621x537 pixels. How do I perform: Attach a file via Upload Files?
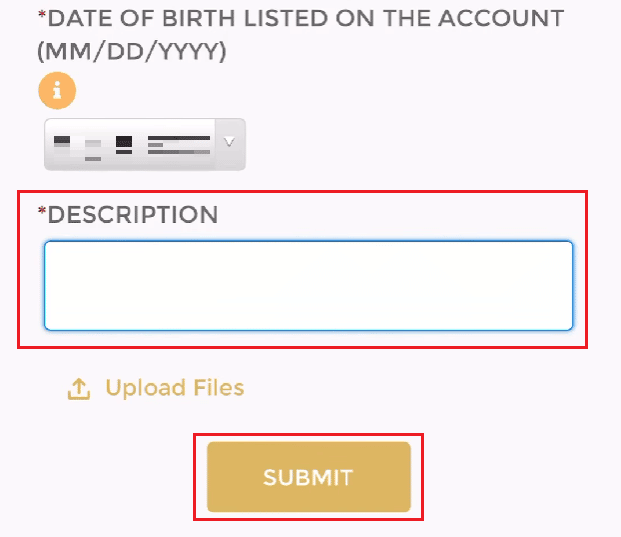coord(174,388)
